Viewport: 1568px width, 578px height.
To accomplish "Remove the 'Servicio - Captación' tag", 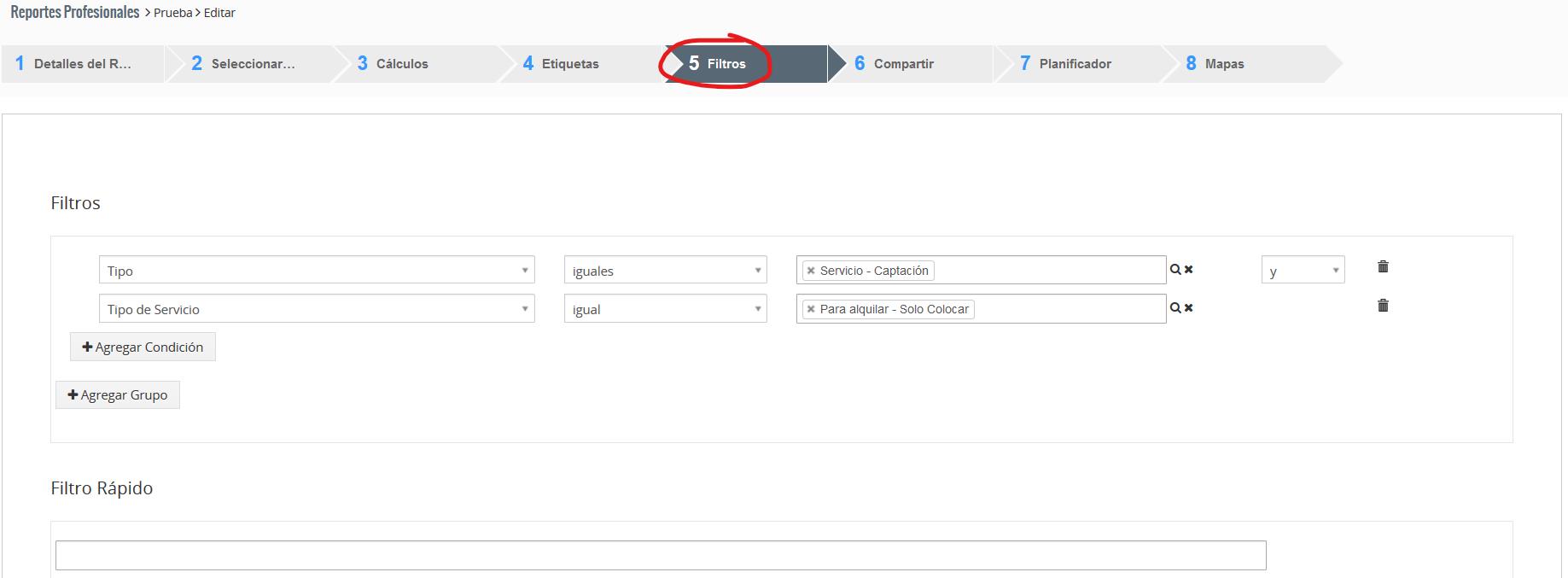I will pos(811,271).
